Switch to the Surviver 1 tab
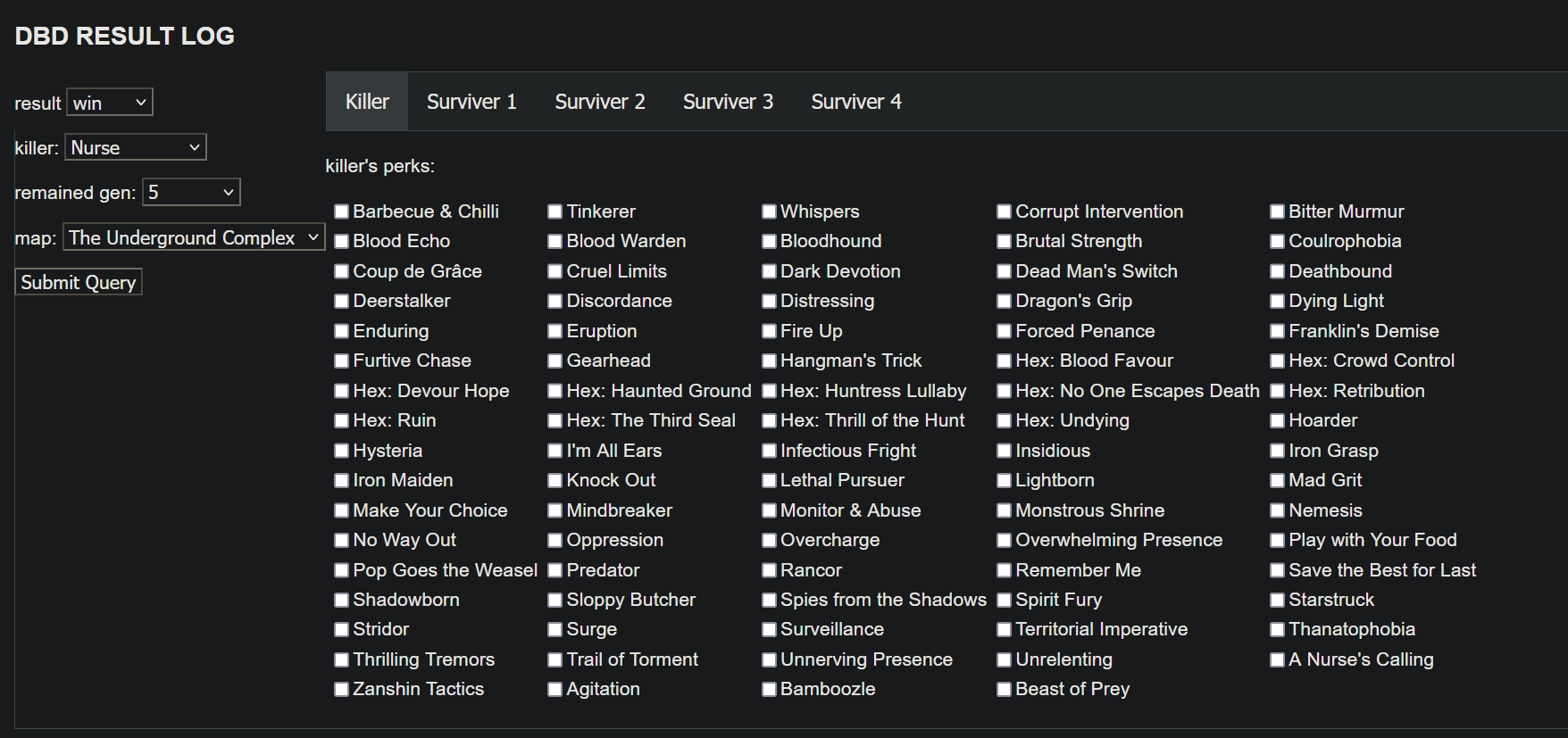The width and height of the screenshot is (1568, 738). coord(471,102)
